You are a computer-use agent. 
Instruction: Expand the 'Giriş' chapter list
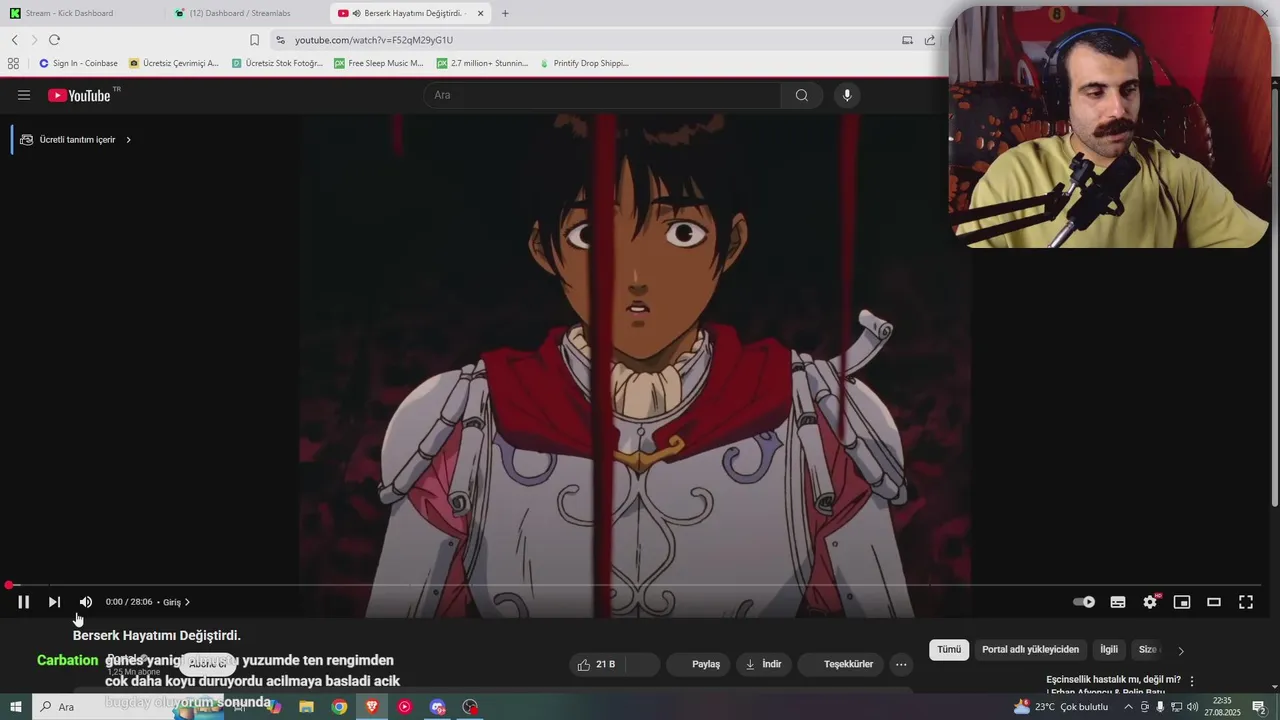tap(177, 602)
